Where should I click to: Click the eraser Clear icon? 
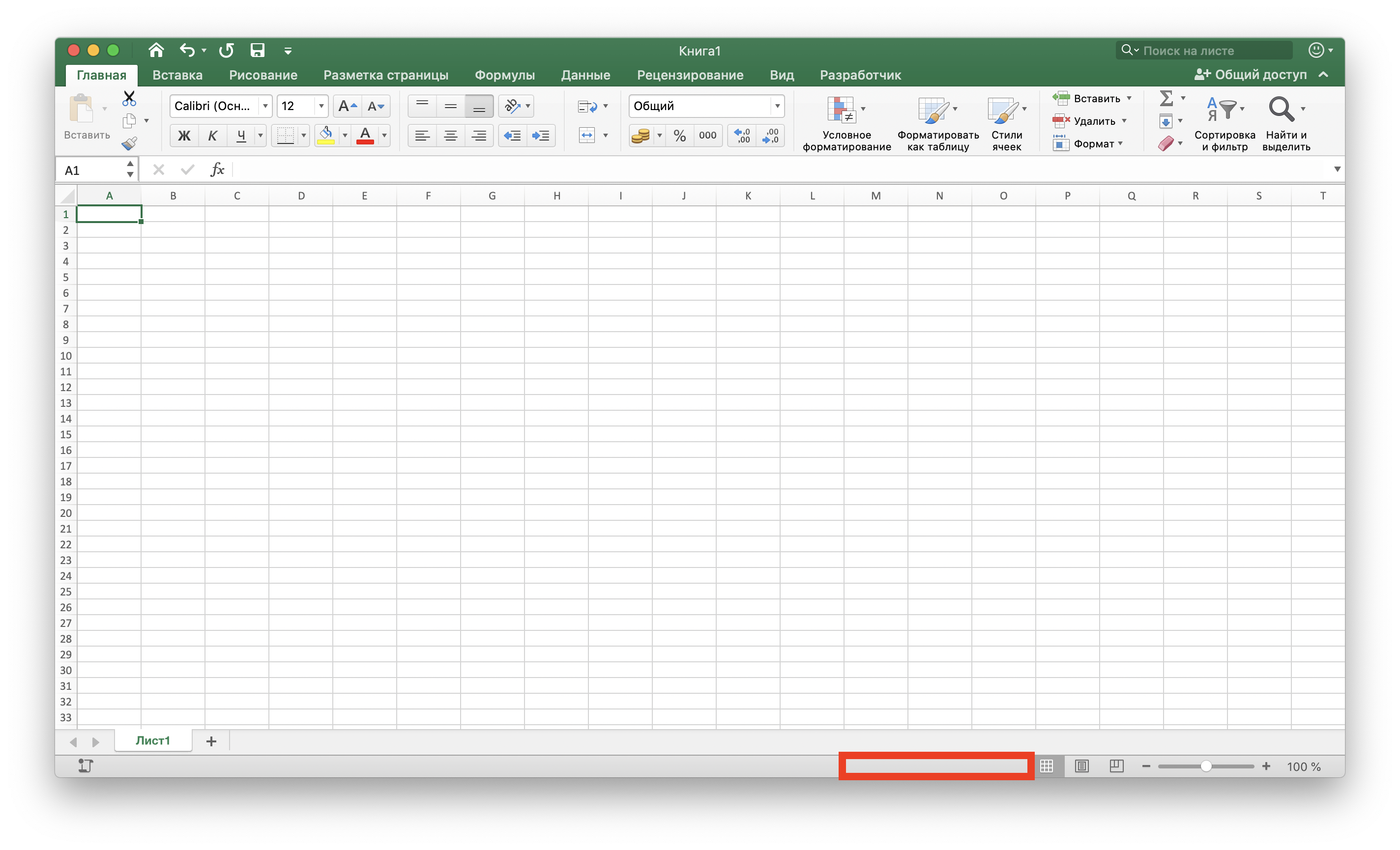pyautogui.click(x=1166, y=143)
